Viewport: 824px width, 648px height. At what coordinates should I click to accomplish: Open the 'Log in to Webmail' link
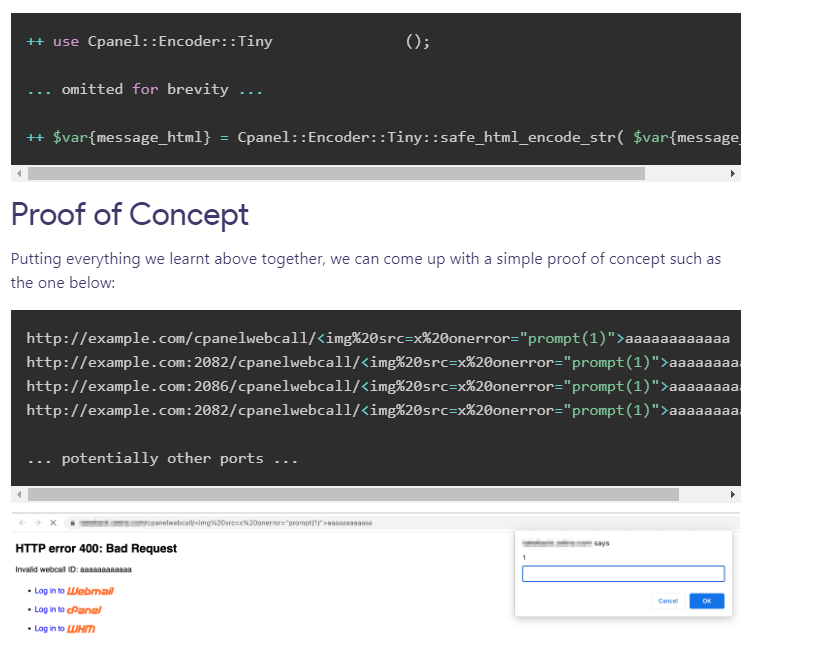(60, 590)
